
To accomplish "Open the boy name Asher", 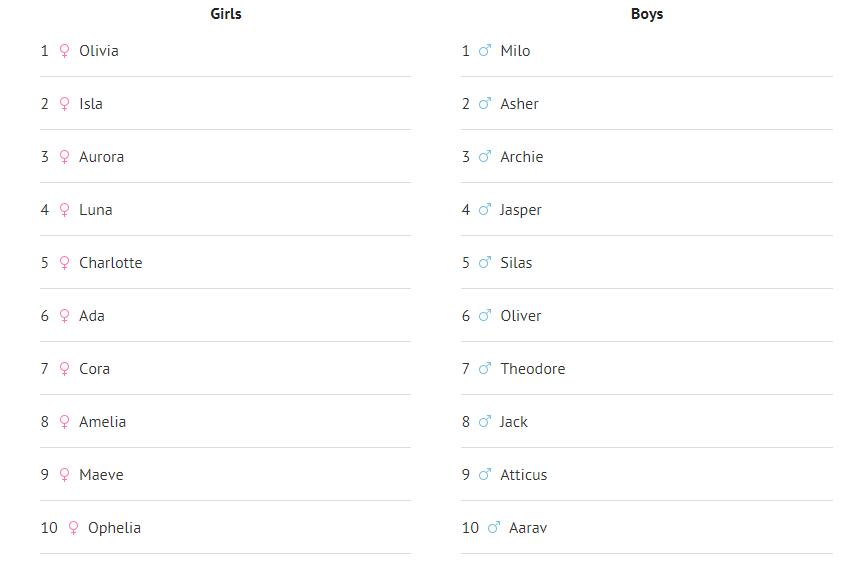I will [x=520, y=104].
